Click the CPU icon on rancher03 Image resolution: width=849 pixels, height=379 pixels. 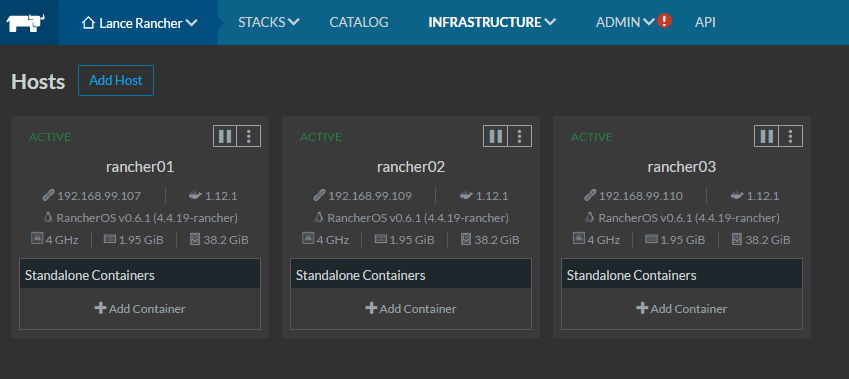[579, 239]
